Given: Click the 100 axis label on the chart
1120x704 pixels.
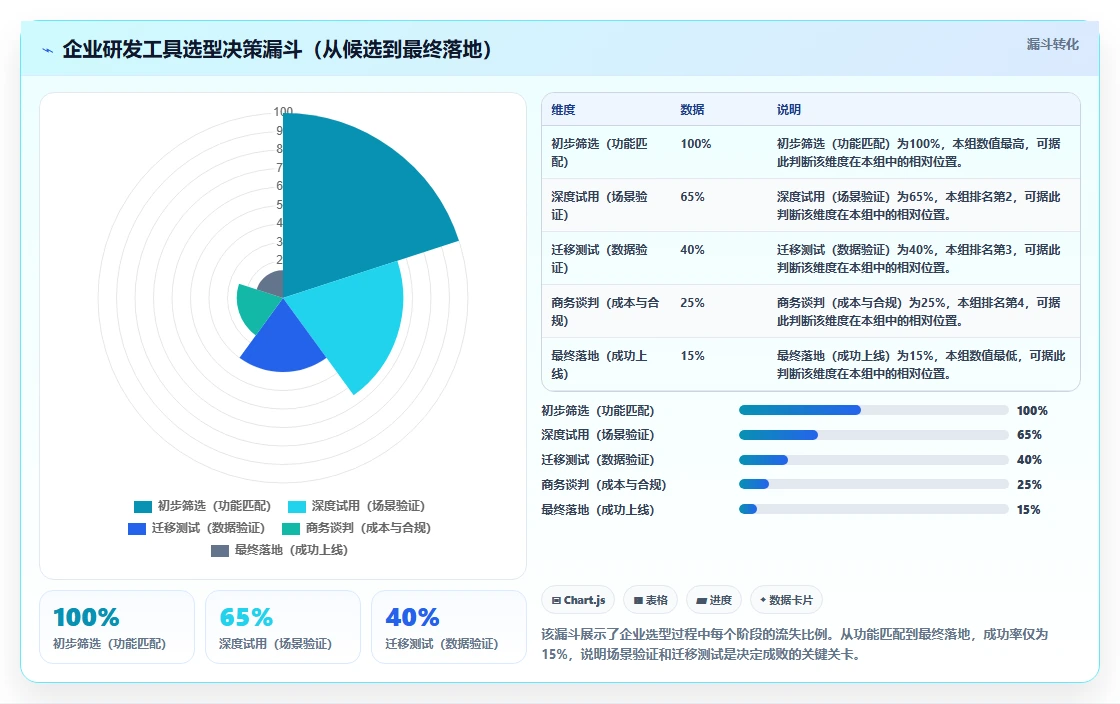Looking at the screenshot, I should pos(283,111).
